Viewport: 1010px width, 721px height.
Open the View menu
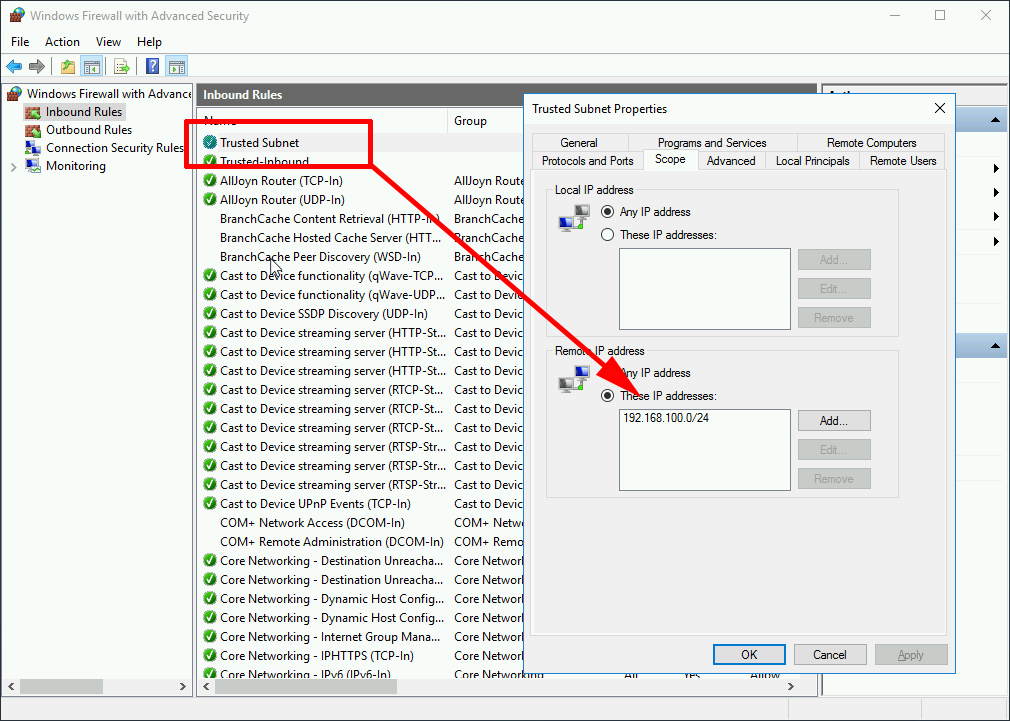tap(108, 42)
